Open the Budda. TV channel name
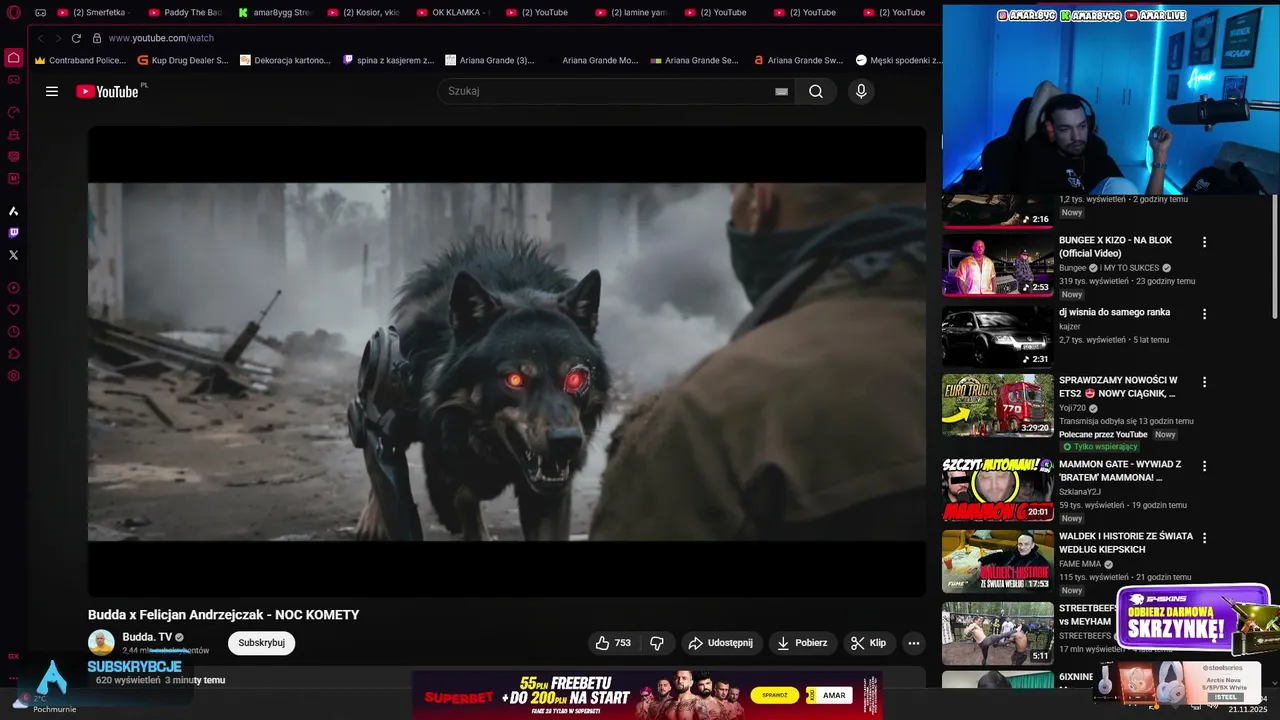The image size is (1280, 720). coord(147,637)
